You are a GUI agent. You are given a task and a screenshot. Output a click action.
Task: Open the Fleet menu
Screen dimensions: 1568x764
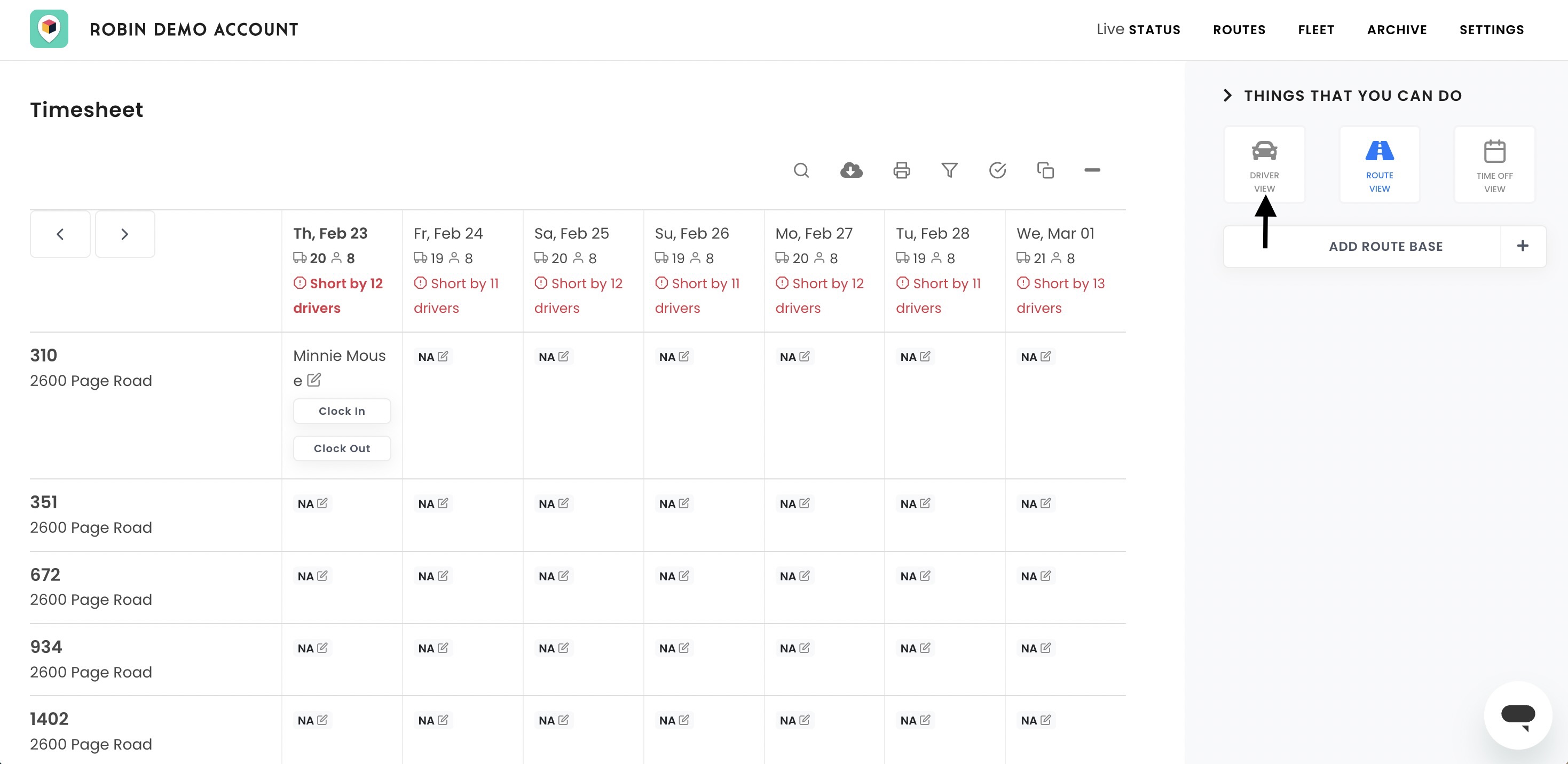[x=1316, y=29]
